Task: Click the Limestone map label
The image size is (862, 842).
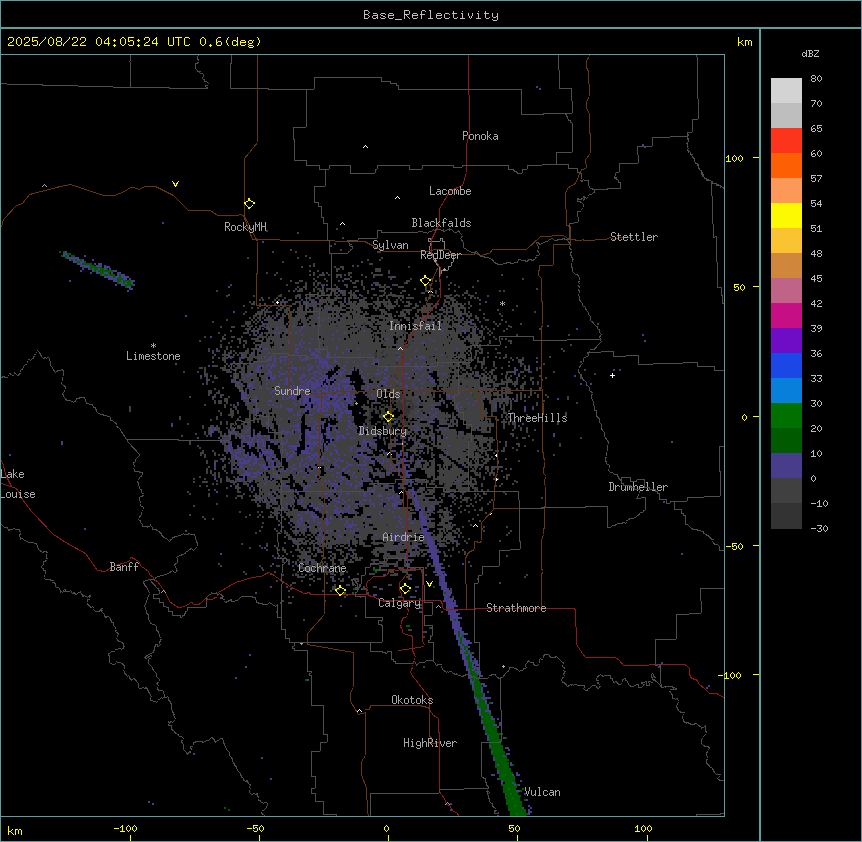Action: (153, 356)
